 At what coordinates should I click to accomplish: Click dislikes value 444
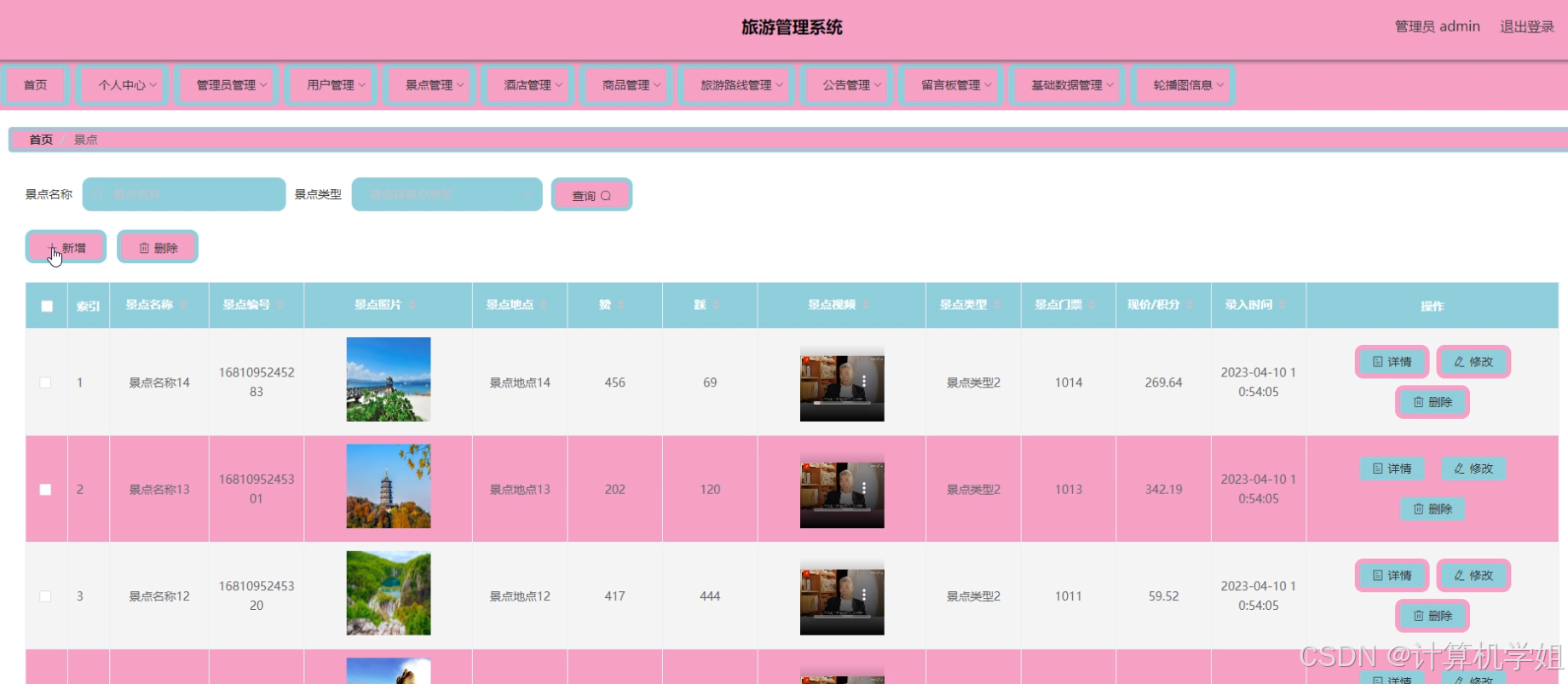point(710,596)
